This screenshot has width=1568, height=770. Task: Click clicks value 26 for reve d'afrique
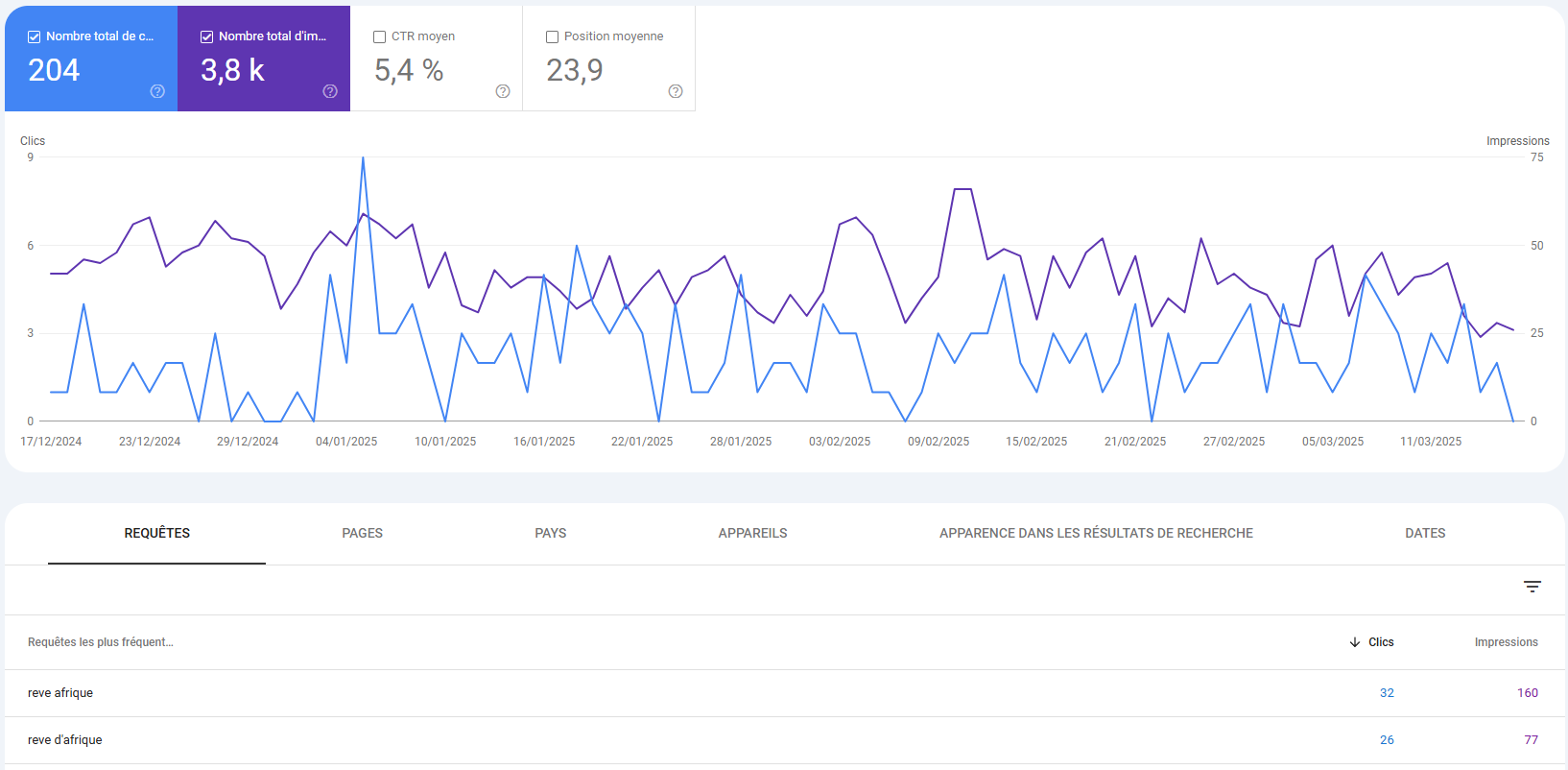[1387, 740]
